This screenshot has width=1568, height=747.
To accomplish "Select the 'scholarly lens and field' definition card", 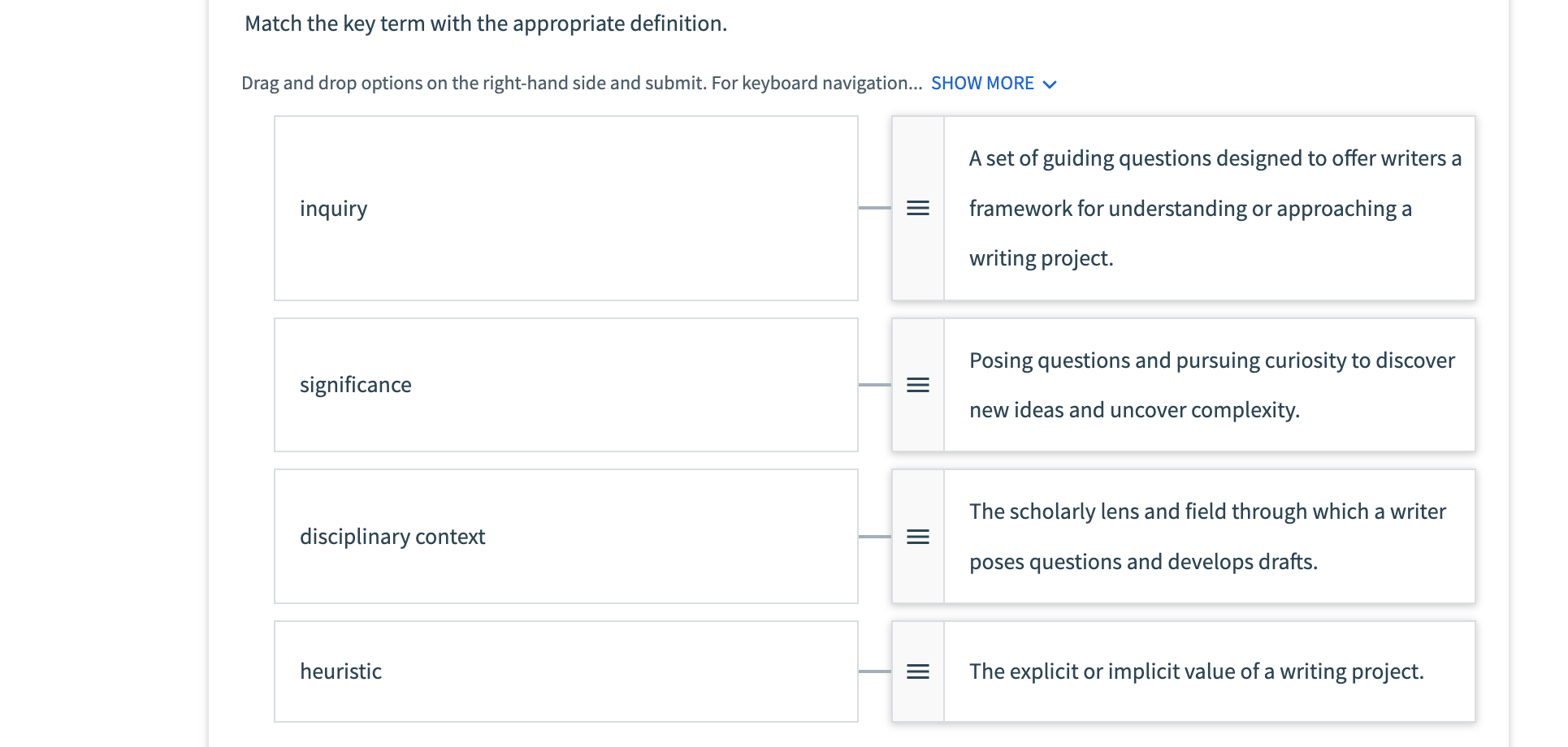I will (1209, 537).
